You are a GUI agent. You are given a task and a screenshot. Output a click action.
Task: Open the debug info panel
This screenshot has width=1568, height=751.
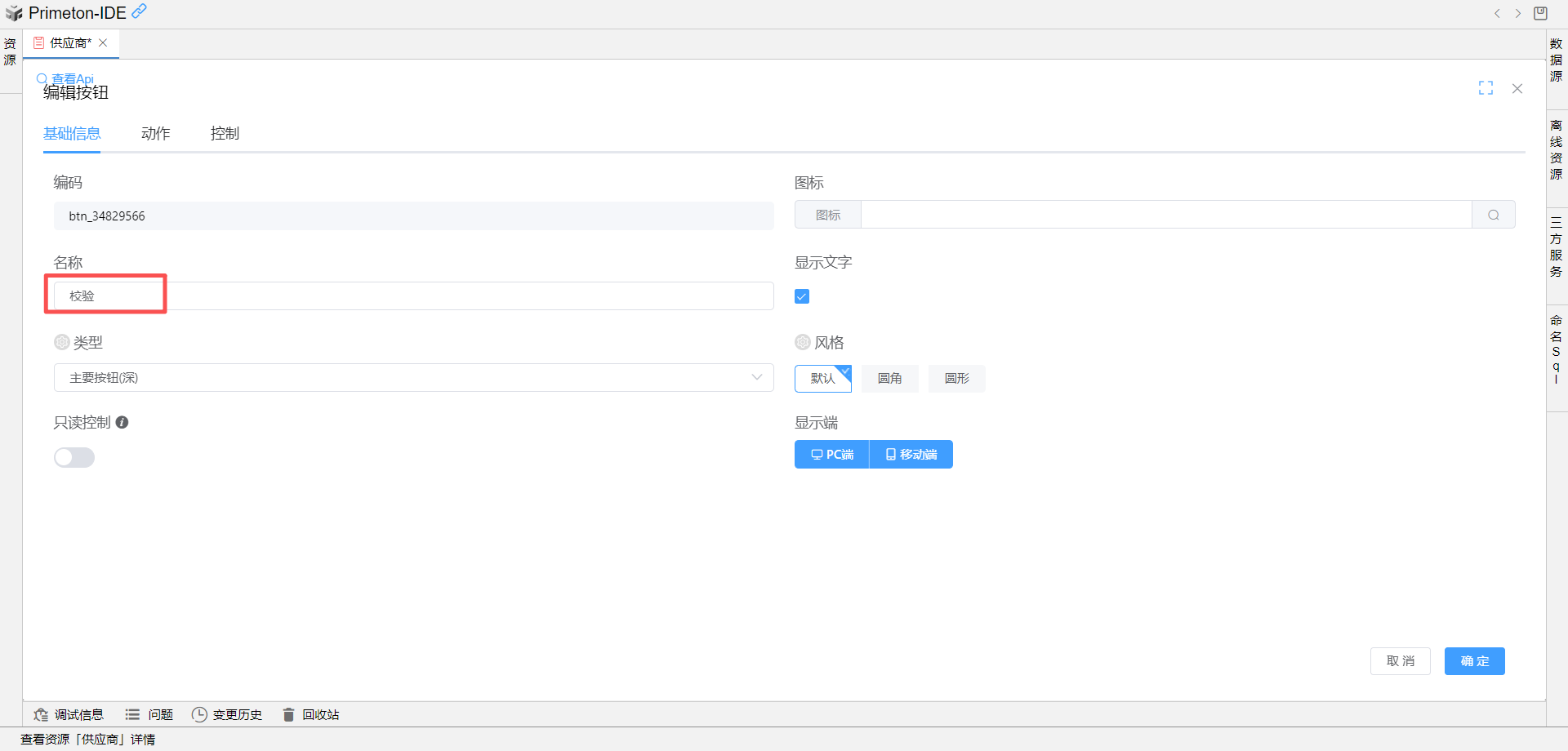69,714
